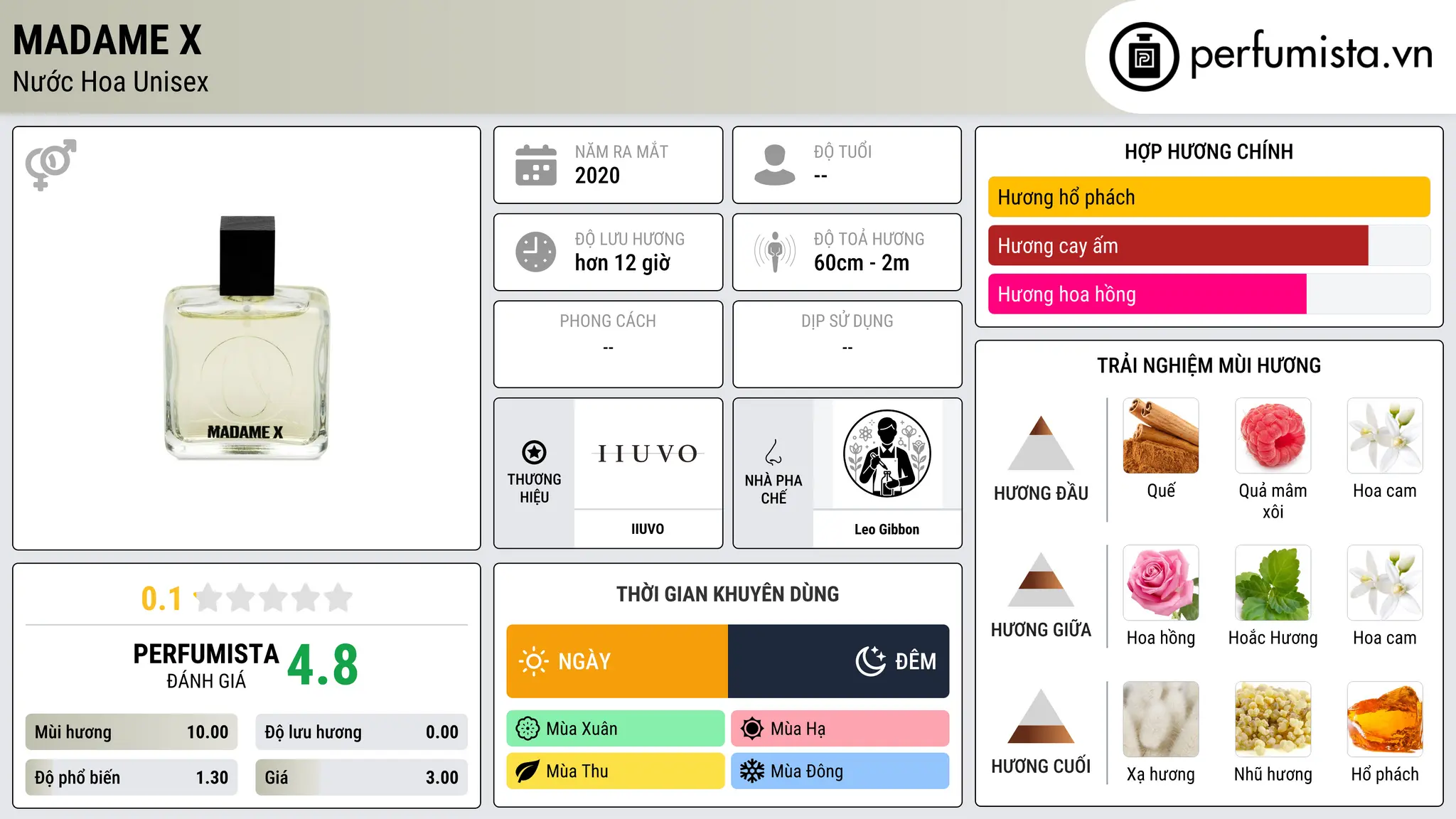Select the Nhũ hương frankincense image
This screenshot has width=1456, height=819.
tap(1273, 719)
